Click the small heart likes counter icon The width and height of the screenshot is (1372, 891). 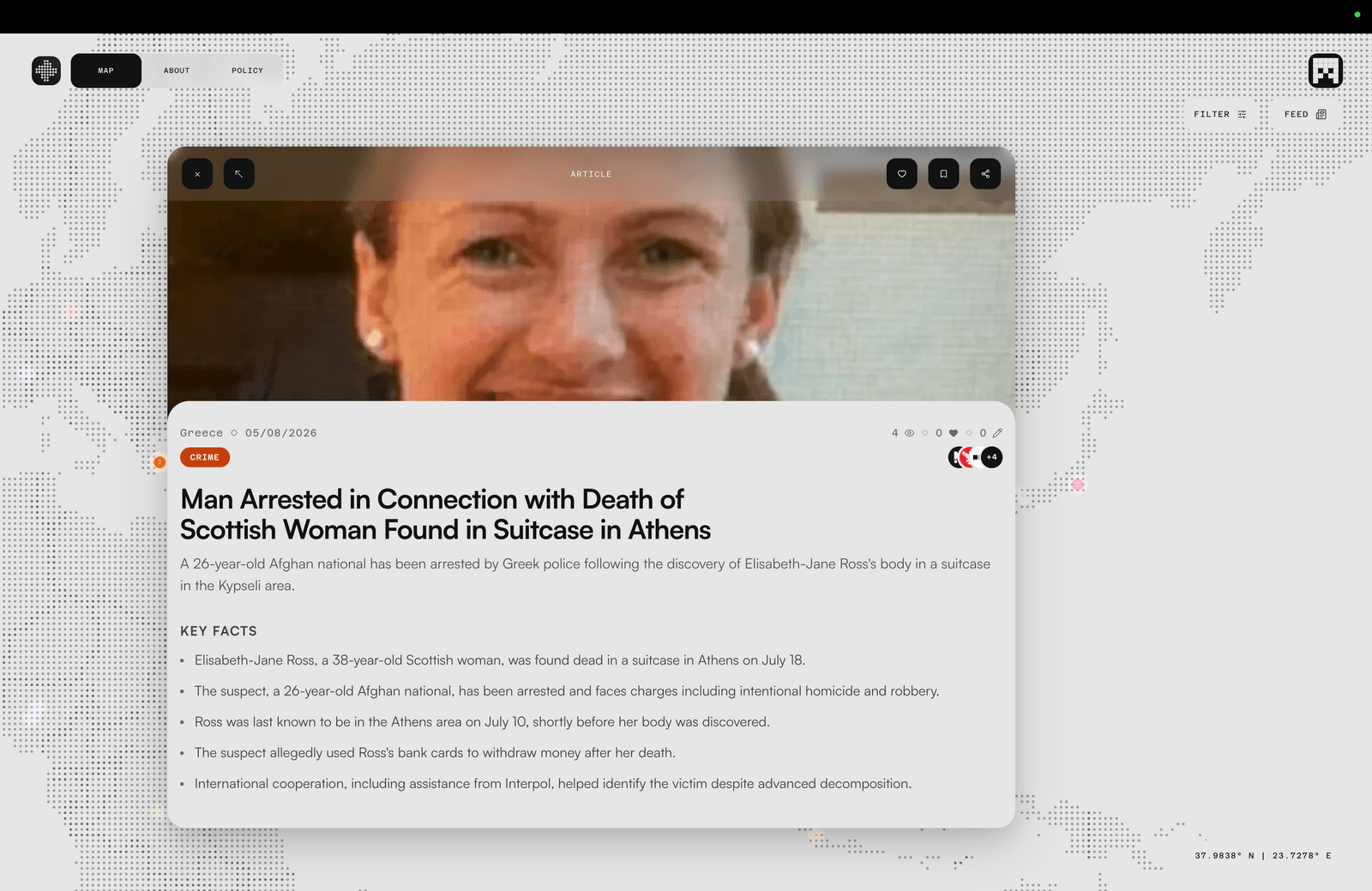pos(954,433)
